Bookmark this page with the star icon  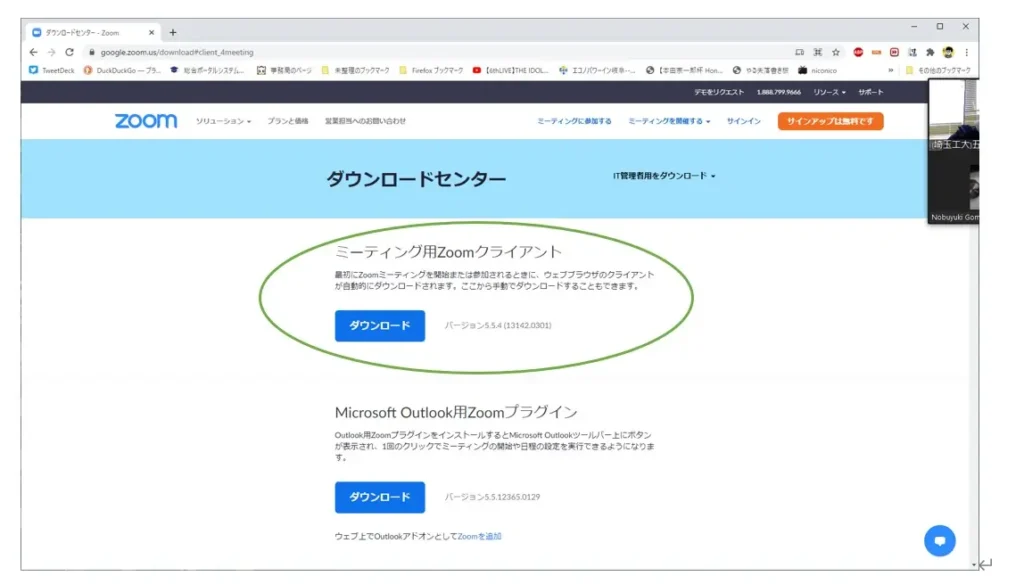tap(836, 52)
